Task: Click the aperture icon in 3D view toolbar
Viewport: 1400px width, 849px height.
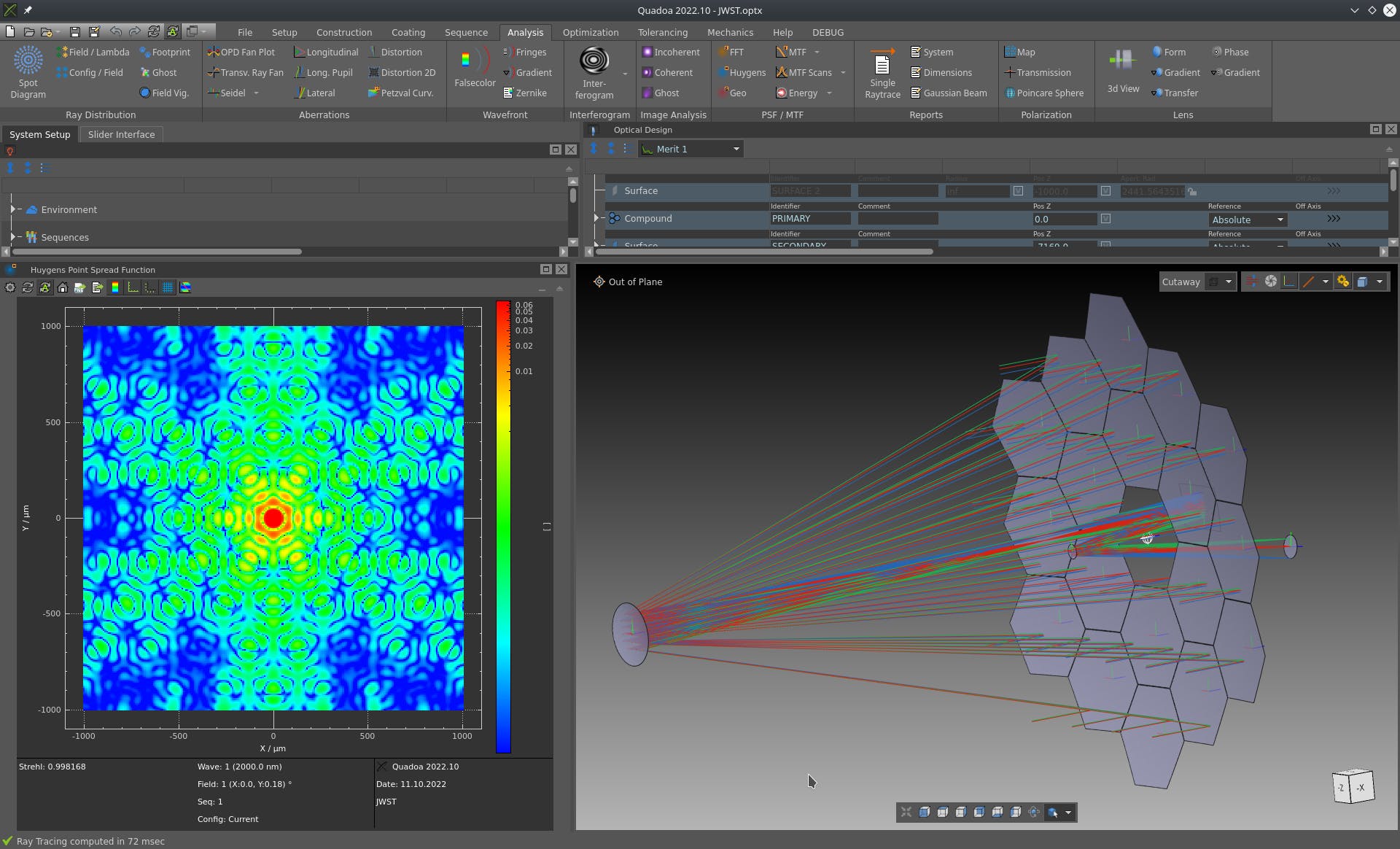Action: coord(1271,282)
